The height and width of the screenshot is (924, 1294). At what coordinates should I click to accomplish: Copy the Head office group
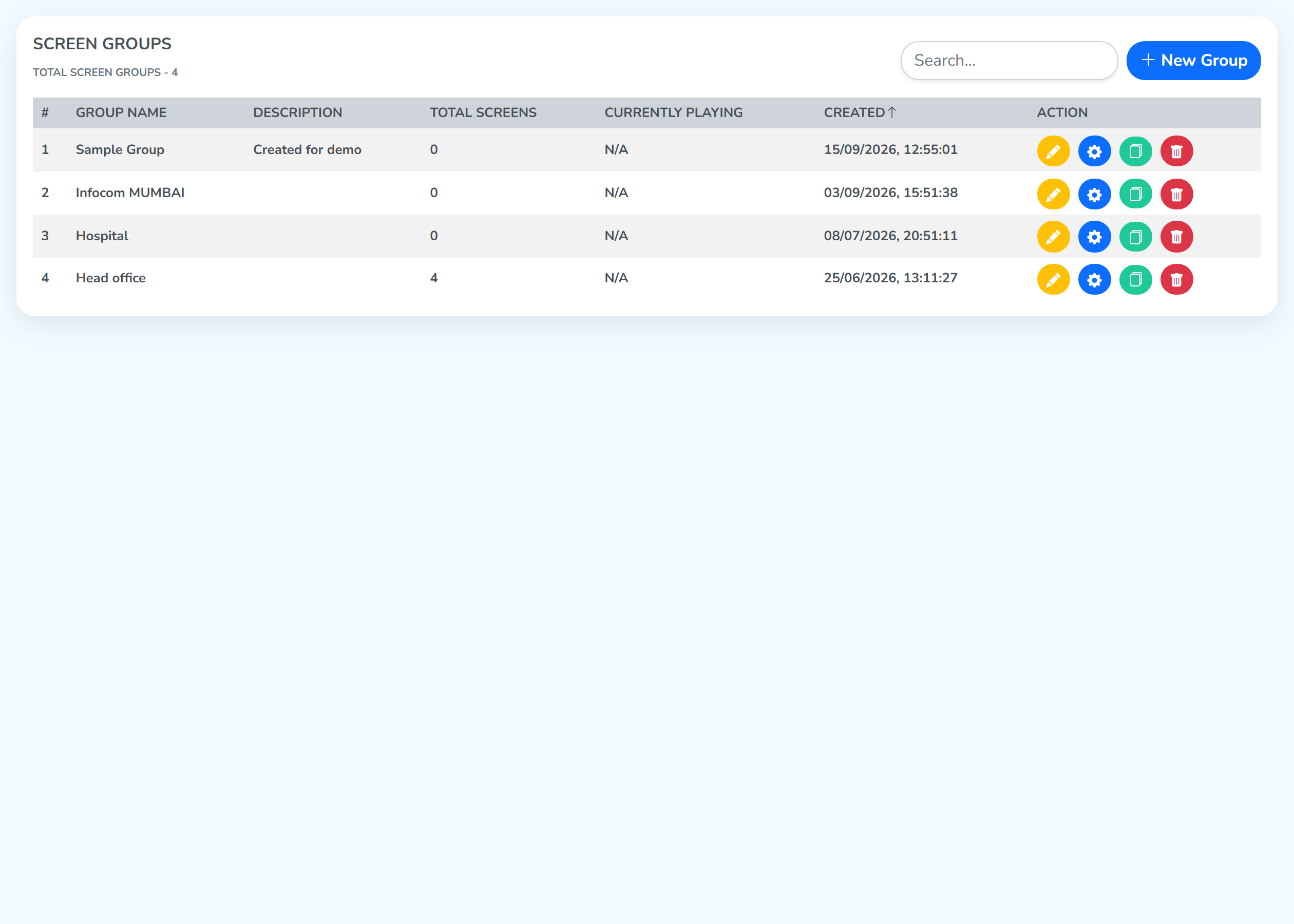[1135, 279]
